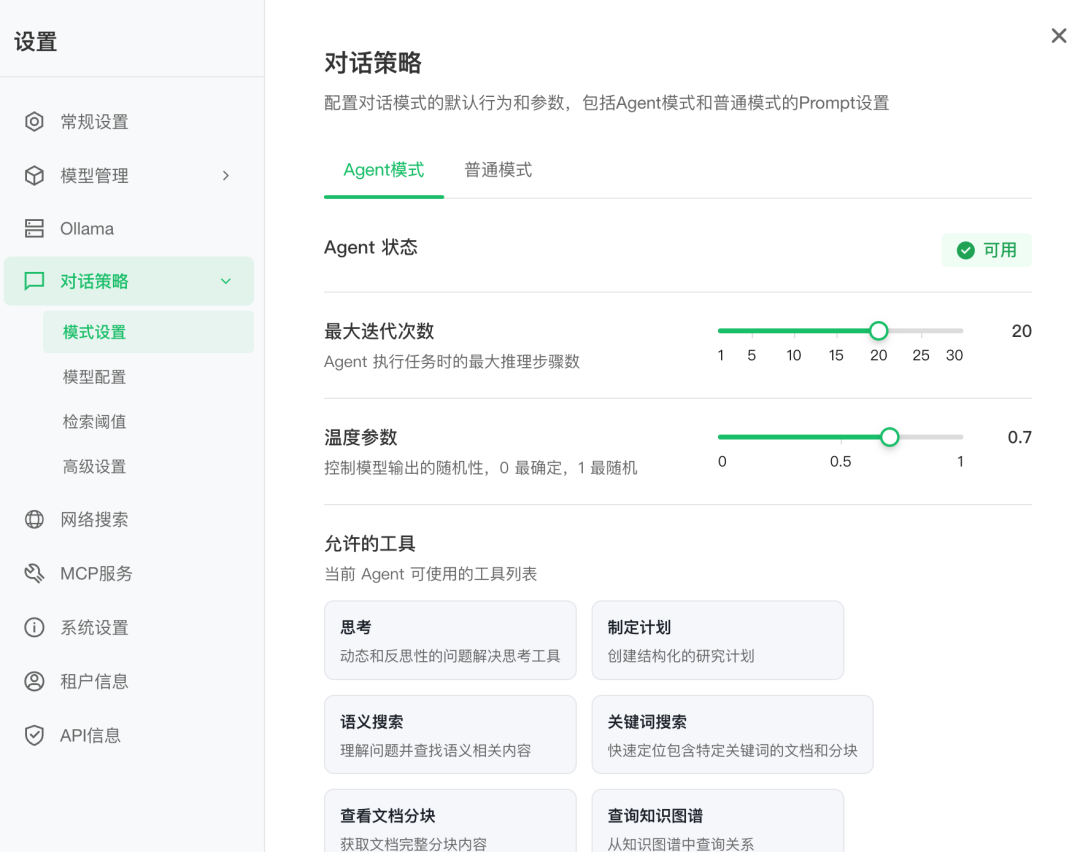Open 高级设置 in the sidebar
Image resolution: width=1080 pixels, height=852 pixels.
tap(94, 467)
